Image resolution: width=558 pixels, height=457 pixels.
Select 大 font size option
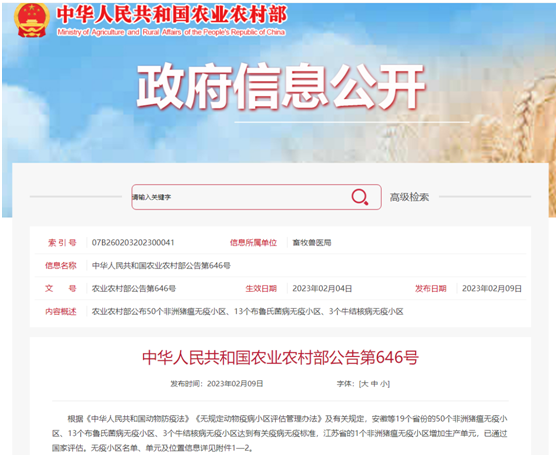tap(364, 384)
